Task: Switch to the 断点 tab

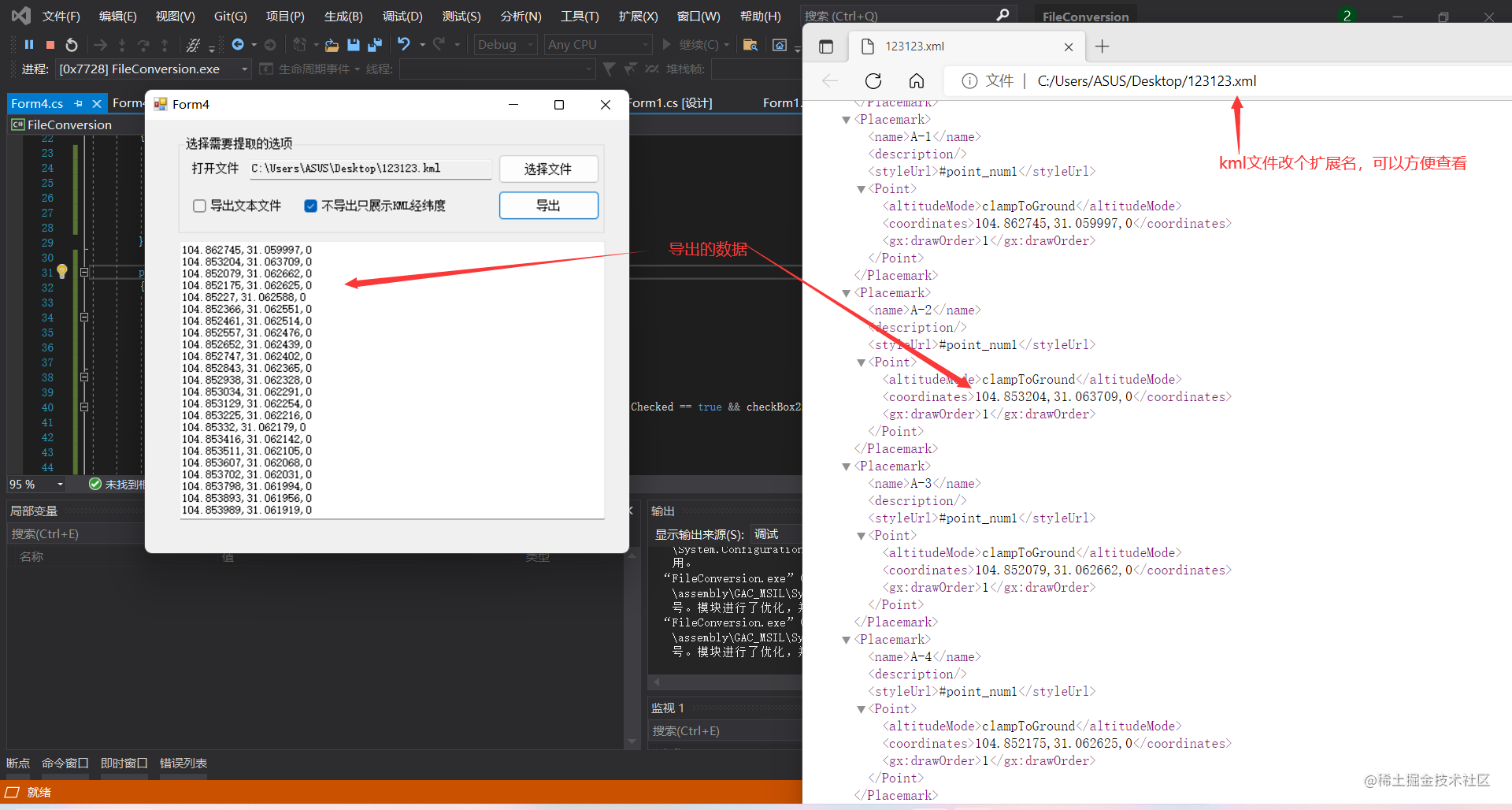Action: 18,763
